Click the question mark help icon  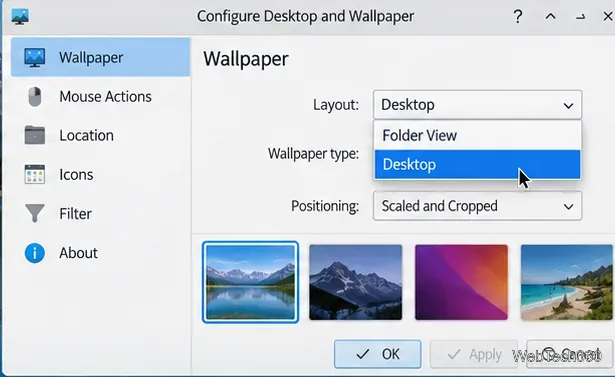click(x=518, y=16)
